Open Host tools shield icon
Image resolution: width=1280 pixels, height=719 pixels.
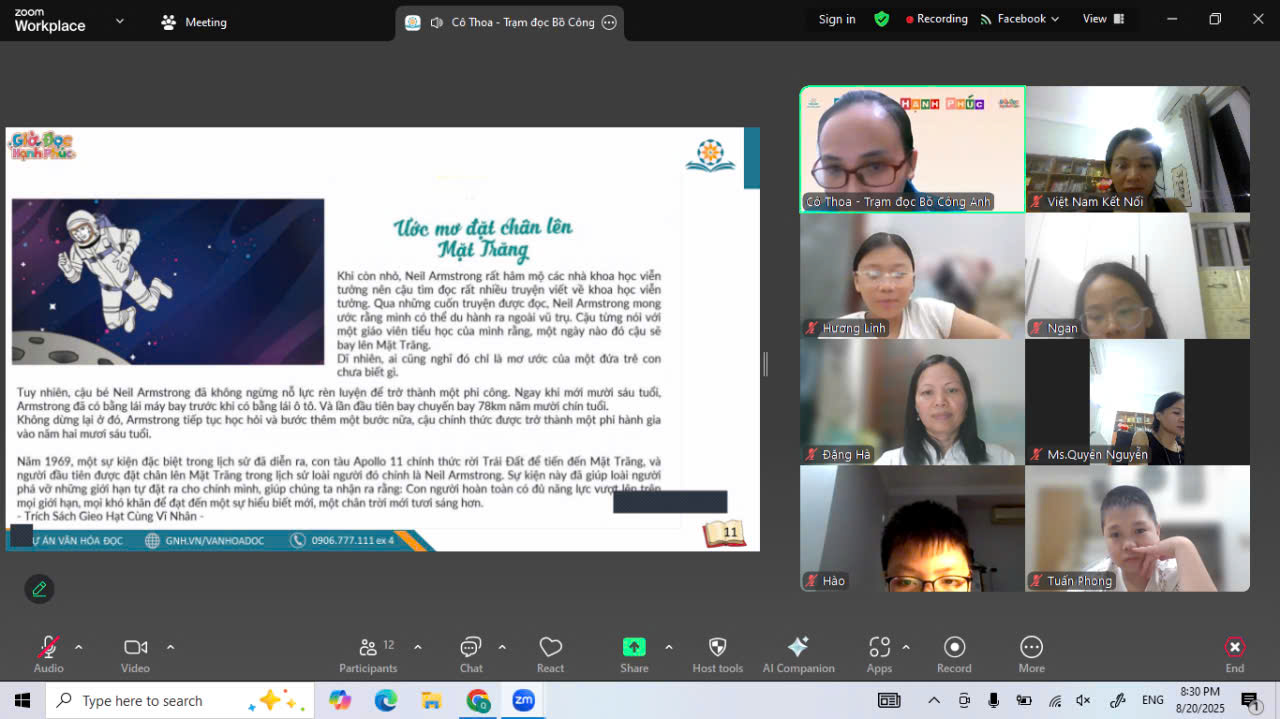click(x=717, y=648)
